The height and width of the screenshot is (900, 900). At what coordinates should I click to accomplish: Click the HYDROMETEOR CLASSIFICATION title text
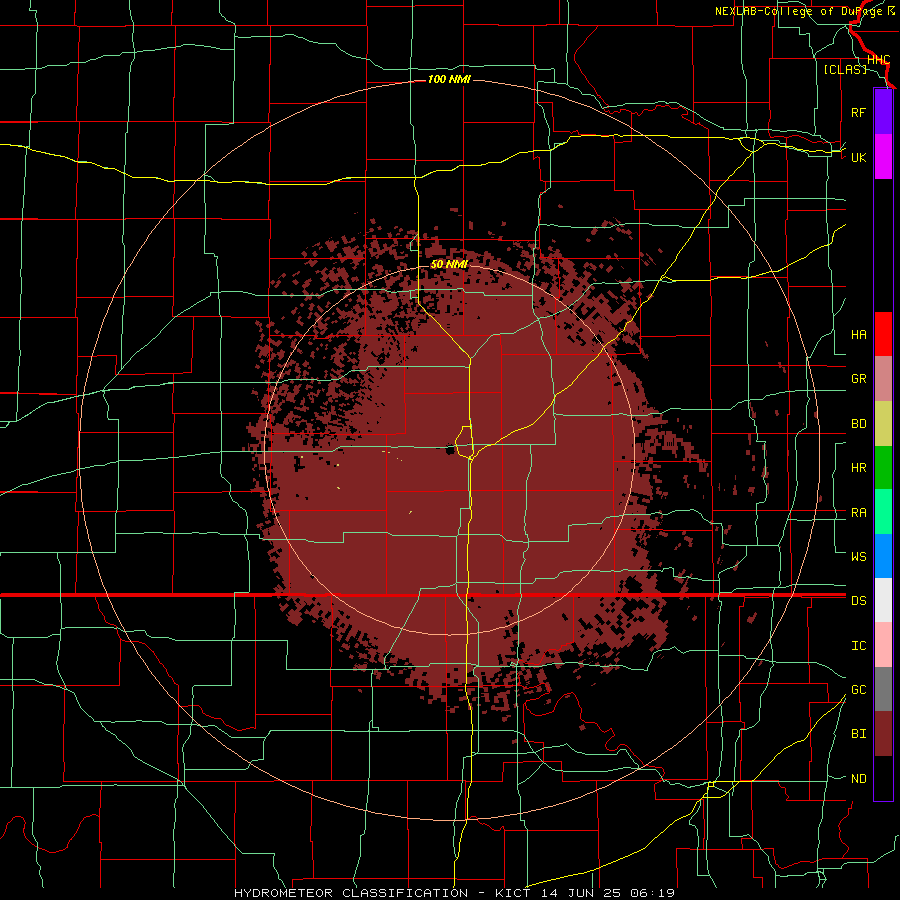(x=351, y=893)
